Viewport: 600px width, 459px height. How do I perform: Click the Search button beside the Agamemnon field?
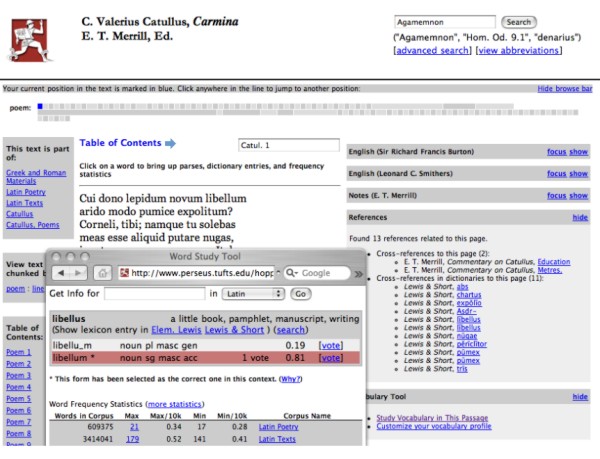518,22
